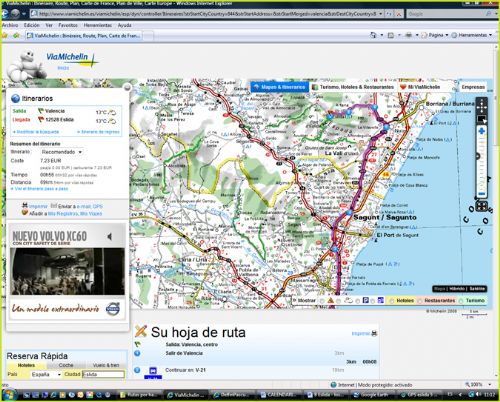Screen dimensions: 500x402
Task: Open the Edición menu
Action: 32,25
